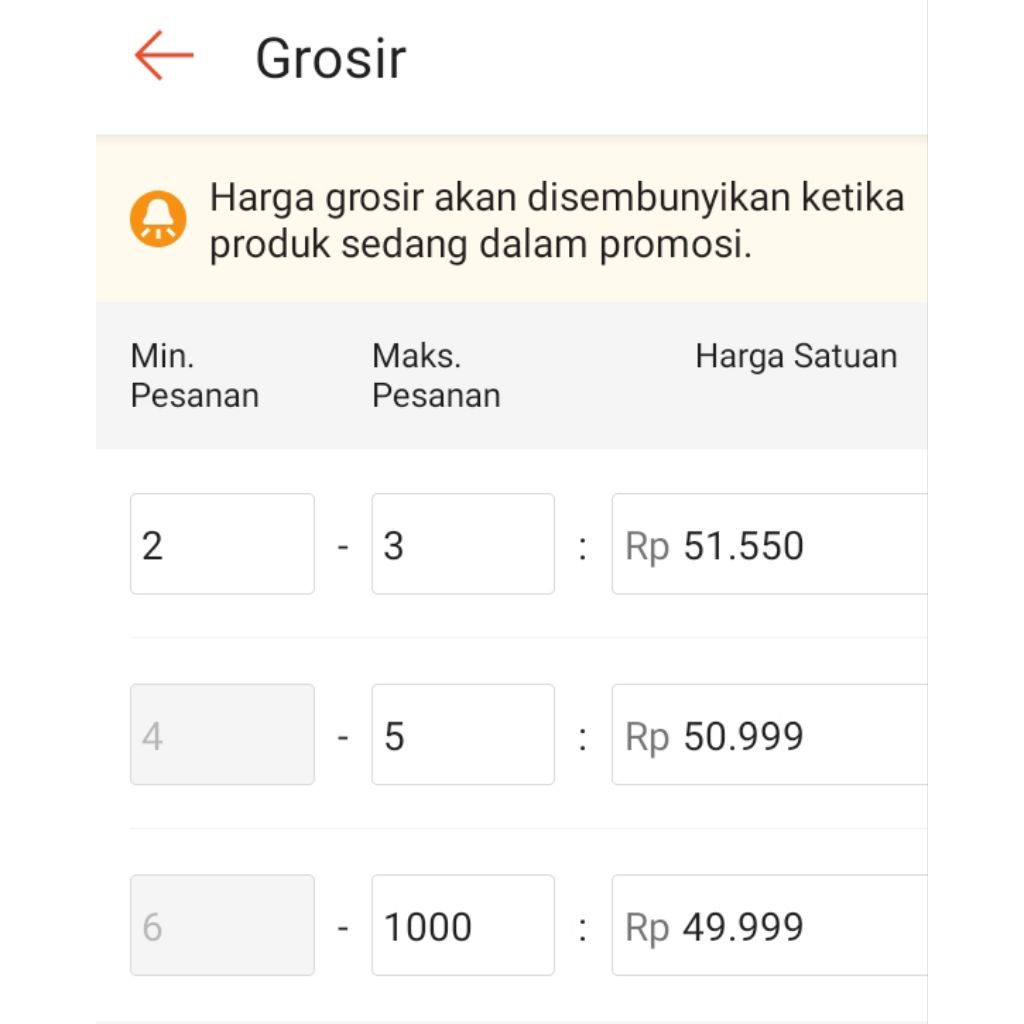The height and width of the screenshot is (1024, 1024).
Task: Click the greyed-out minimum field showing 4
Action: tap(222, 735)
